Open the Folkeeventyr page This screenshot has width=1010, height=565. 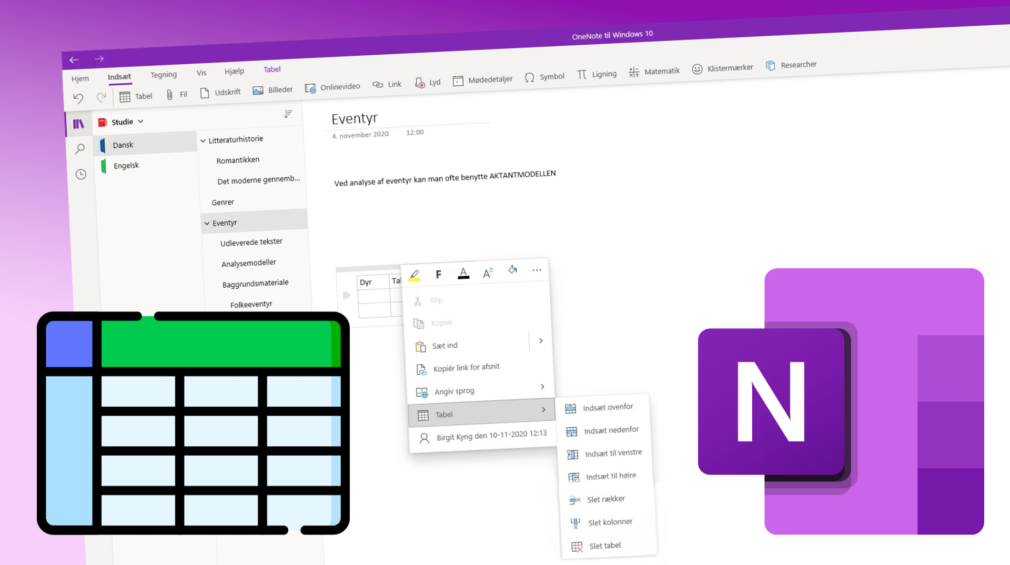tap(251, 304)
